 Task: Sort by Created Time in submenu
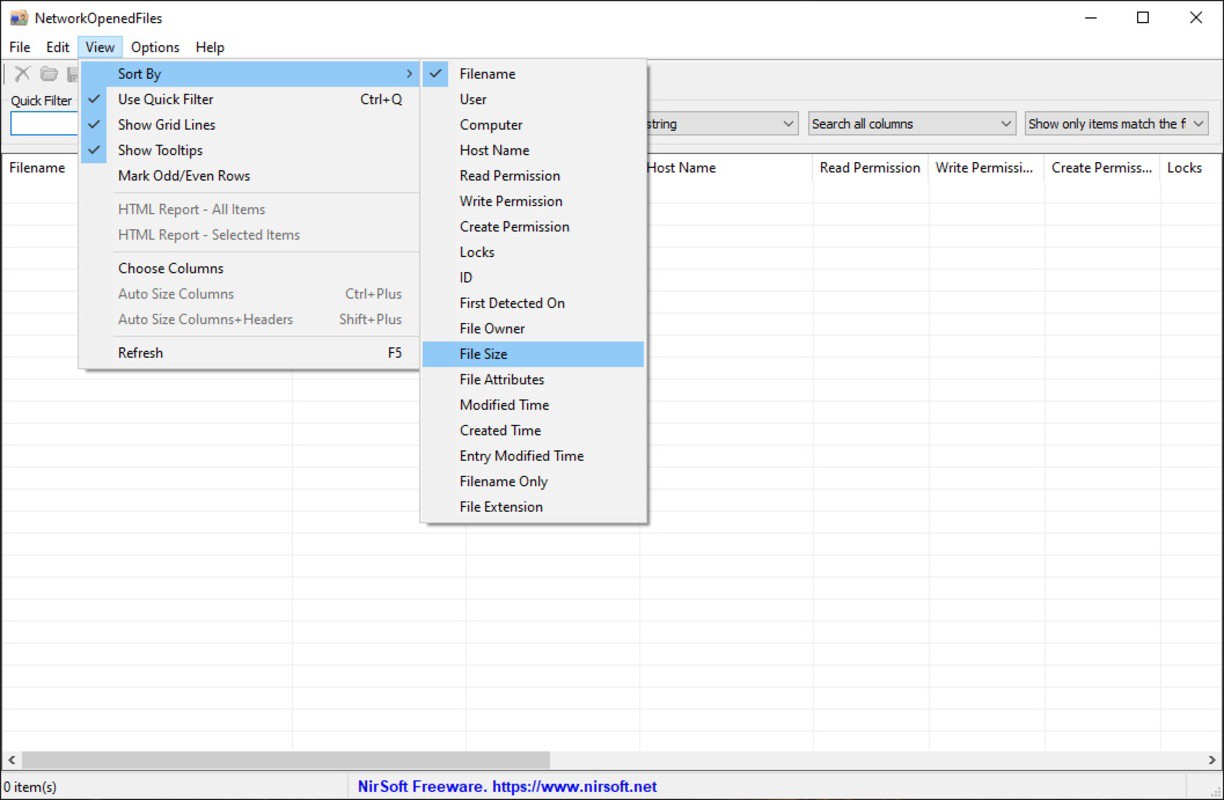[533, 431]
